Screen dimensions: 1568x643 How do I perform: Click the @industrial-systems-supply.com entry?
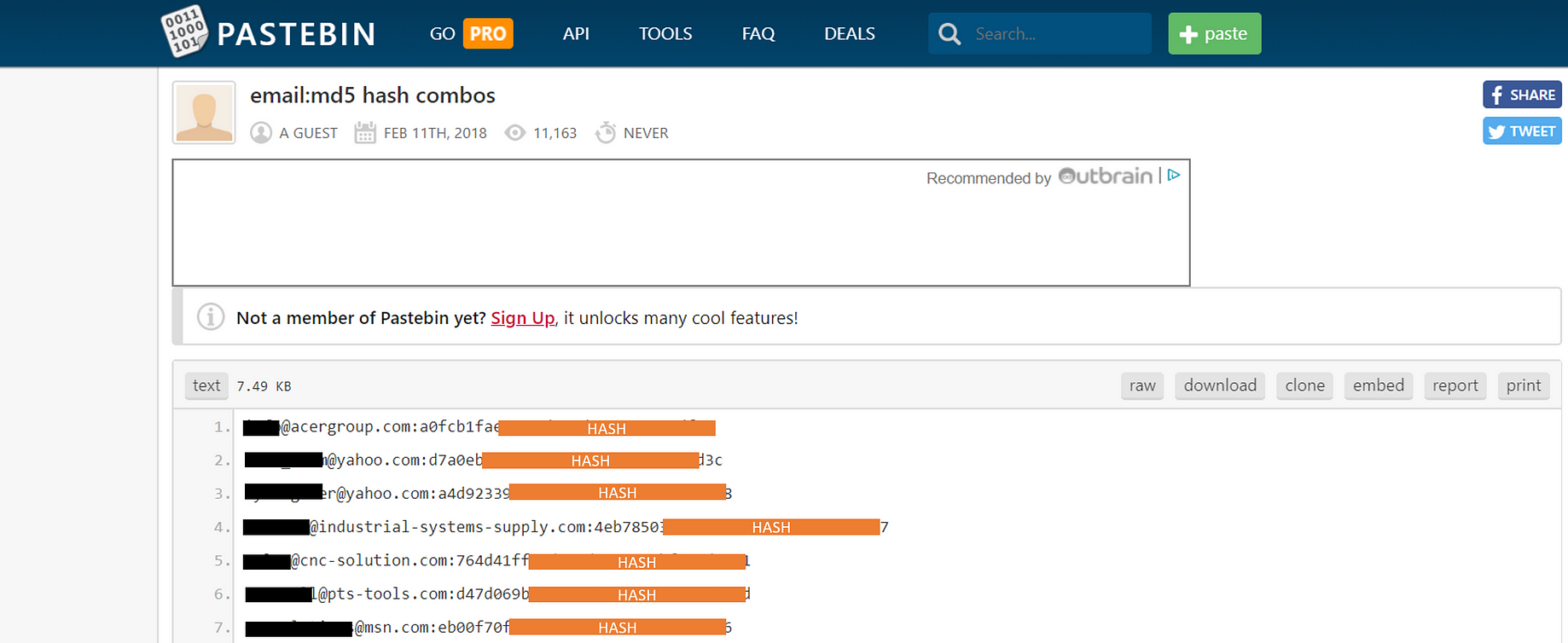[566, 527]
